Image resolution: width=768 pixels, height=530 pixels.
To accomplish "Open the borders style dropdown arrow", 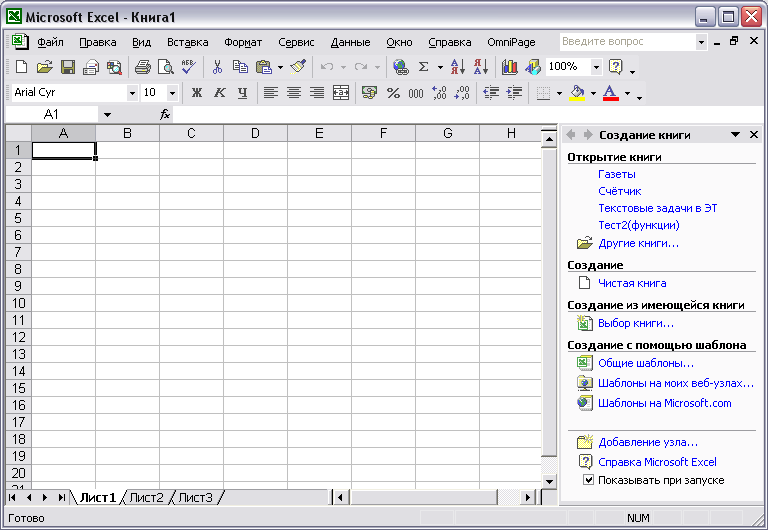I will [559, 93].
